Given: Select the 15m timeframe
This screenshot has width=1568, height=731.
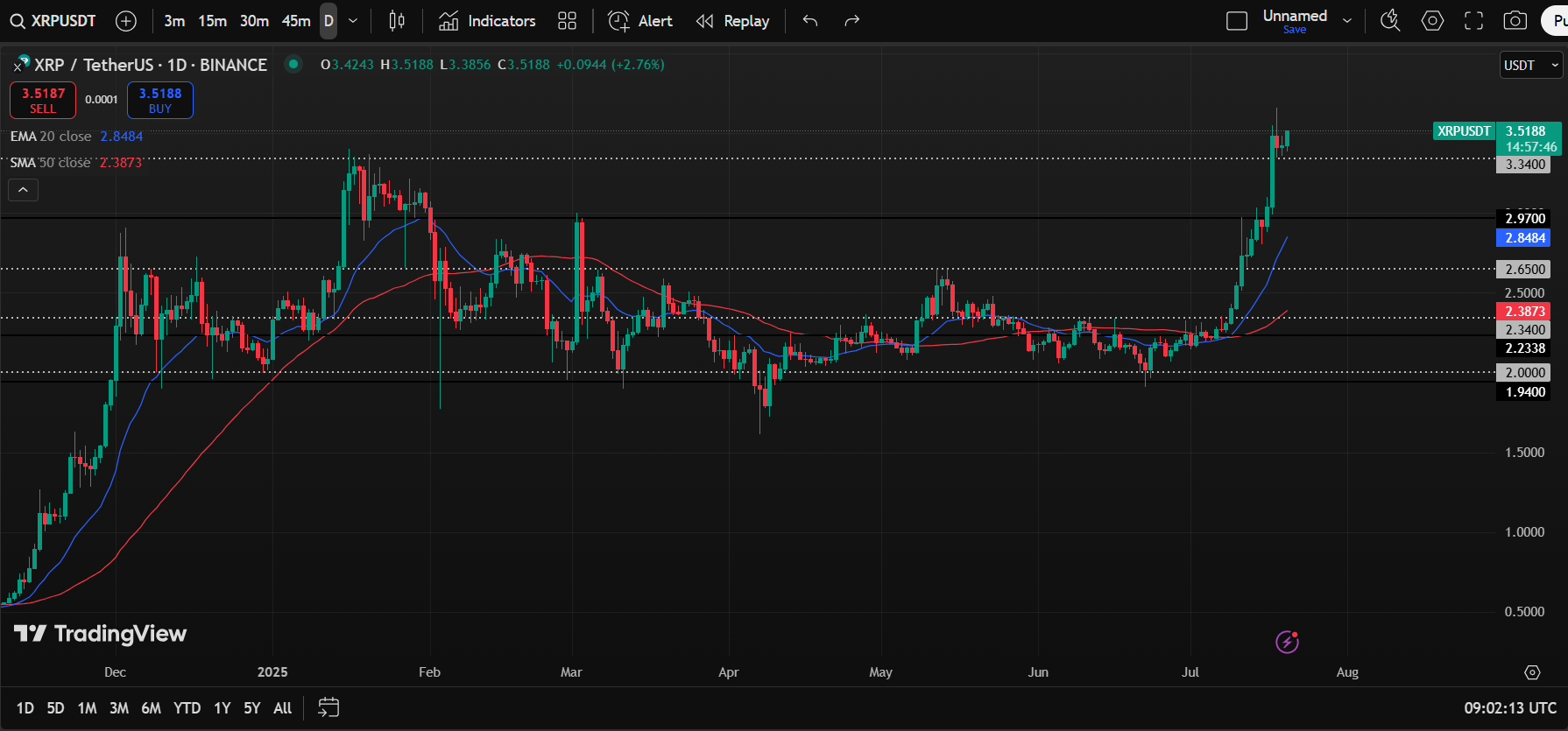Looking at the screenshot, I should coord(212,21).
